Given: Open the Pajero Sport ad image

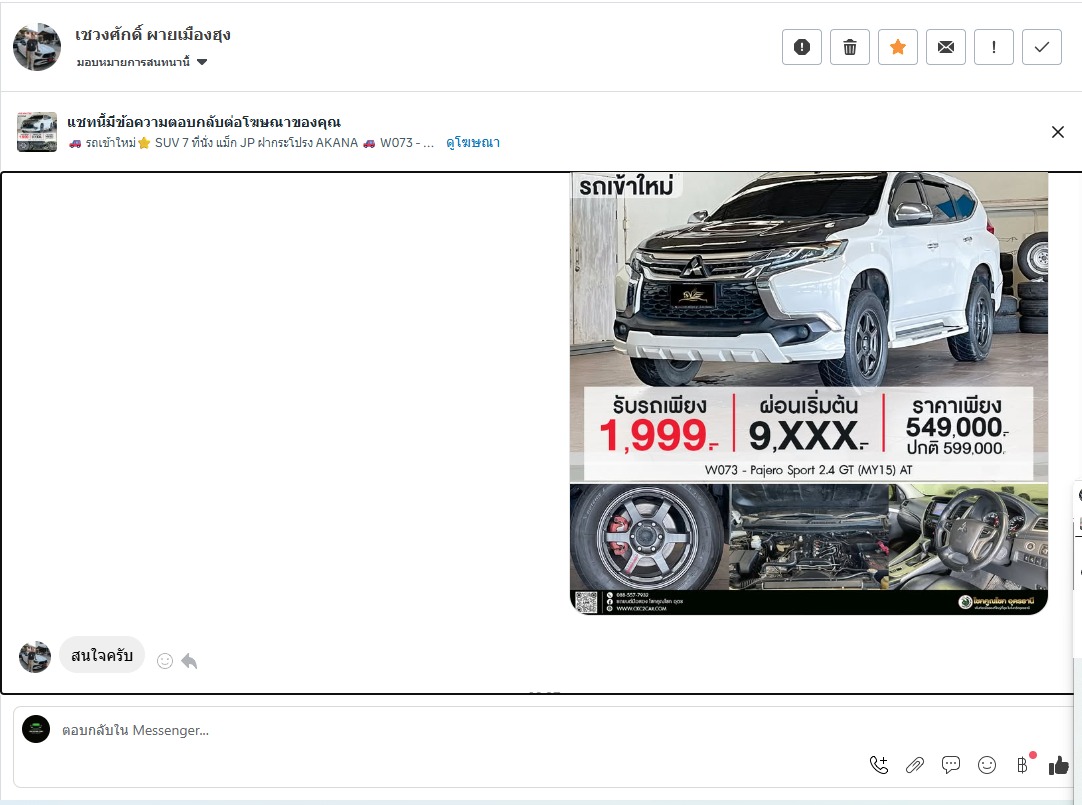Looking at the screenshot, I should (809, 393).
